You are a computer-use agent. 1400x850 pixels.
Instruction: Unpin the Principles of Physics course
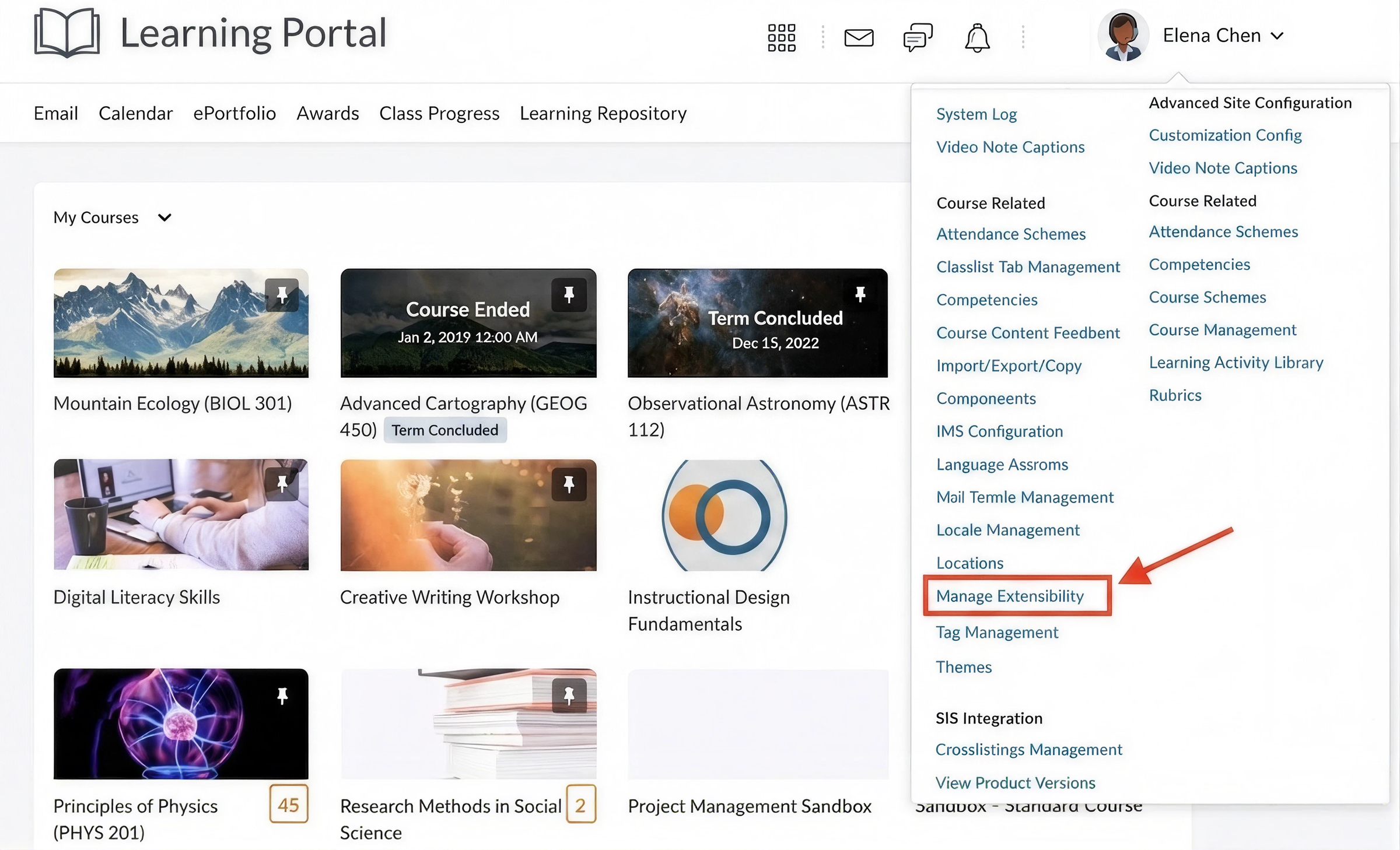coord(282,696)
